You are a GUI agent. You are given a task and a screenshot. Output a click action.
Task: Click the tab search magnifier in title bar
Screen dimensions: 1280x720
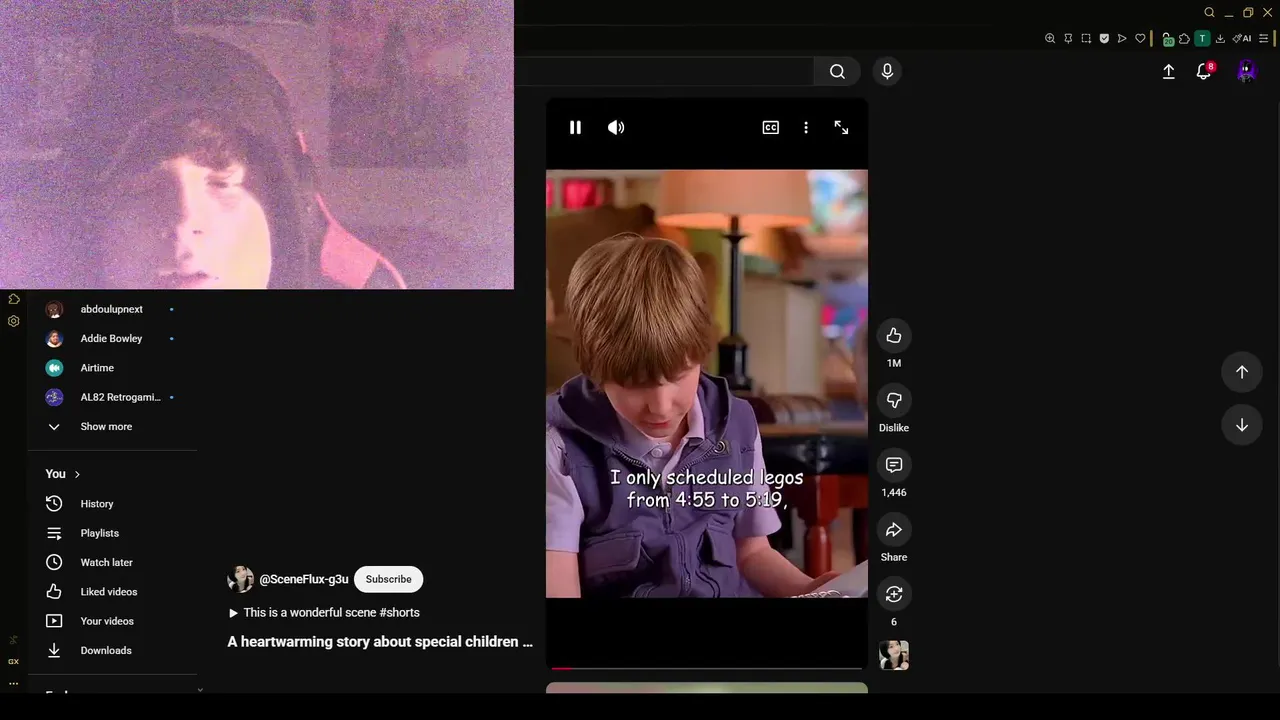coord(1209,12)
